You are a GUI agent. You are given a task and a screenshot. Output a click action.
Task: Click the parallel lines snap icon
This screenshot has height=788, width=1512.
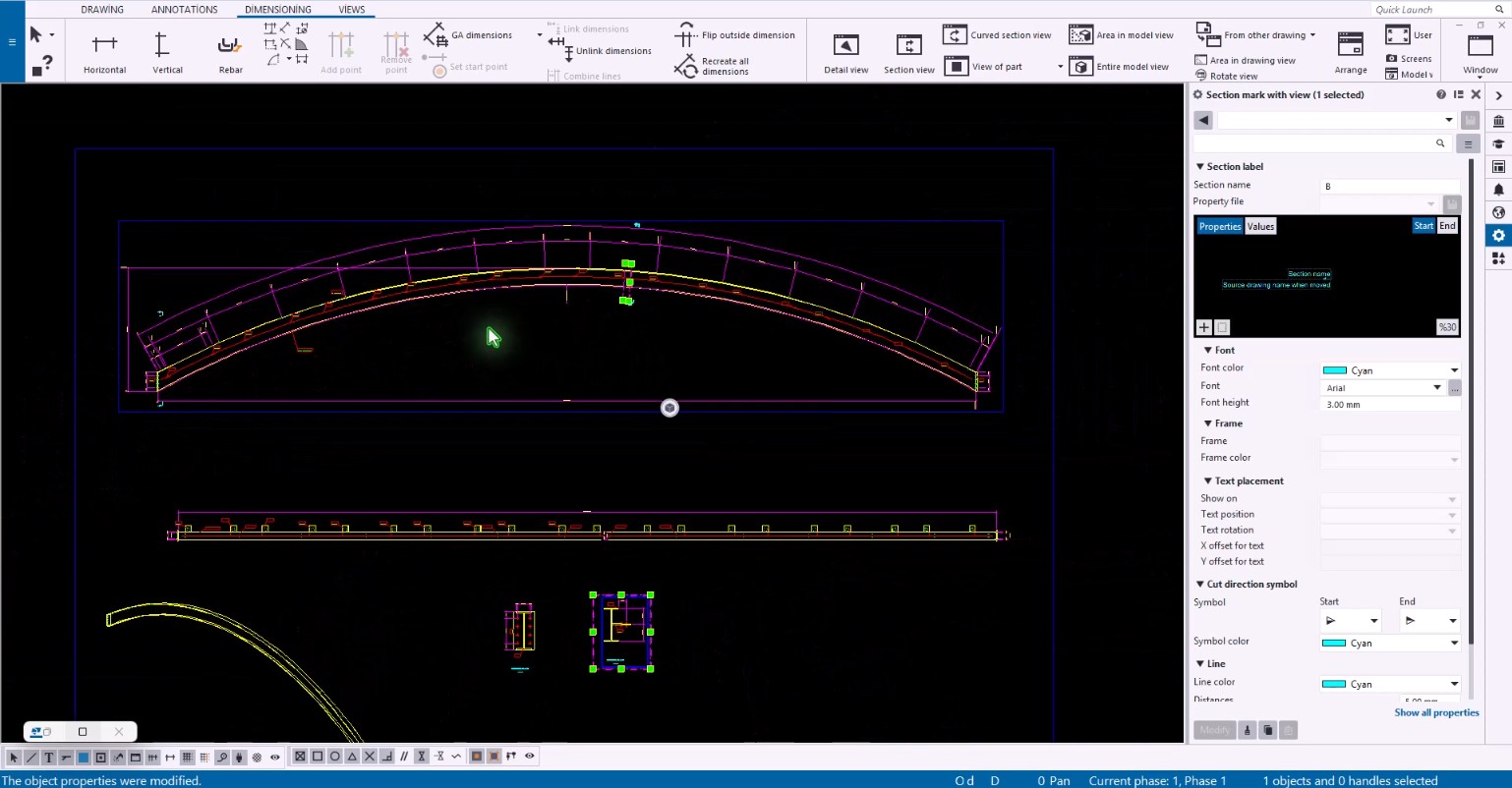coord(404,757)
